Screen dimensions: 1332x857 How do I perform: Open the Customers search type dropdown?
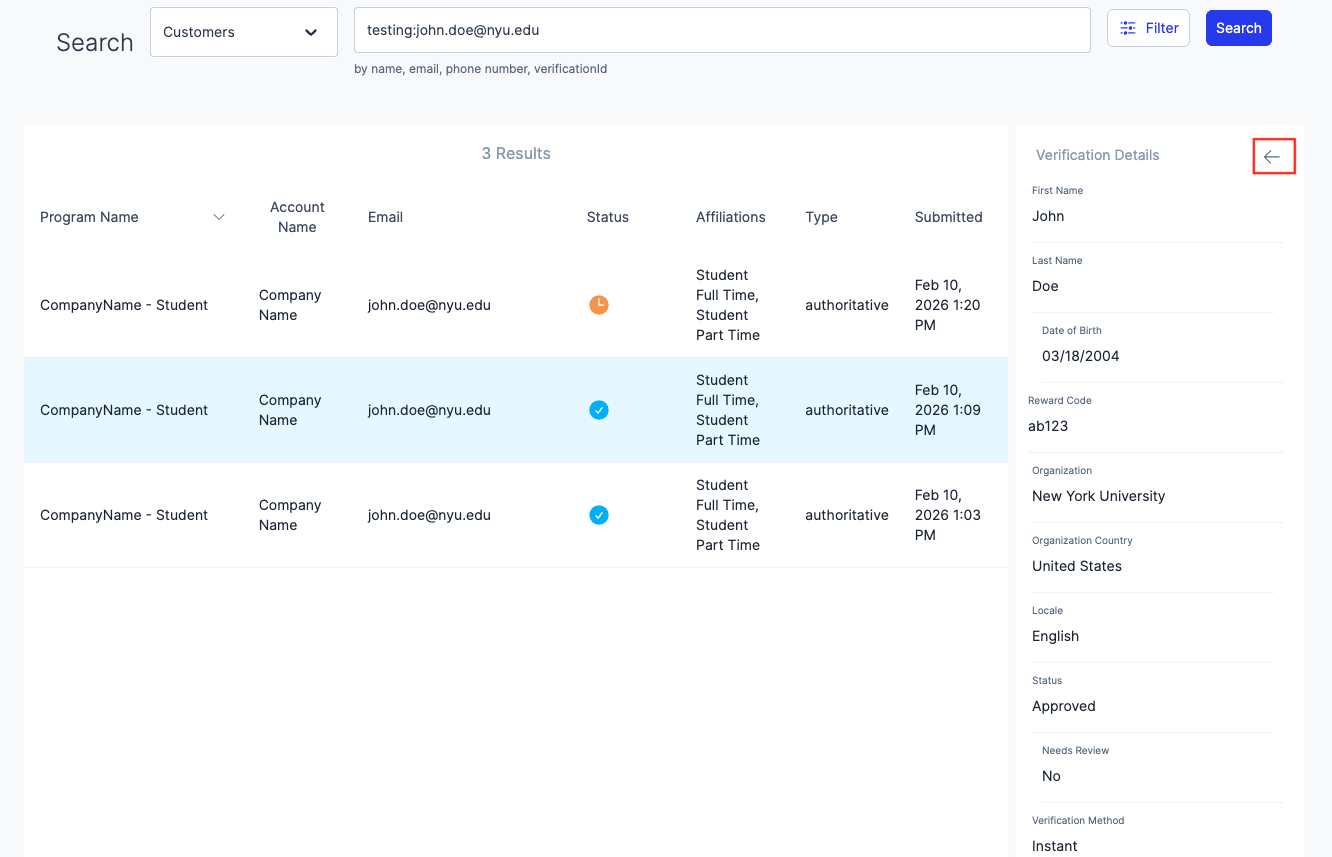coord(244,32)
